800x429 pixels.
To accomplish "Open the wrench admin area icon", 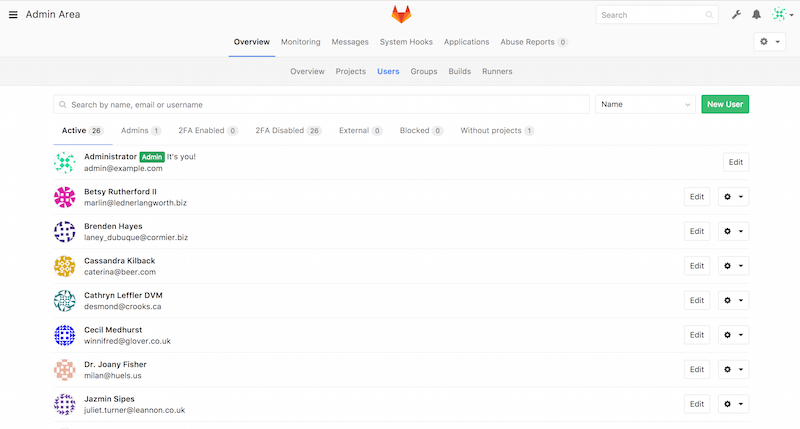I will 737,15.
